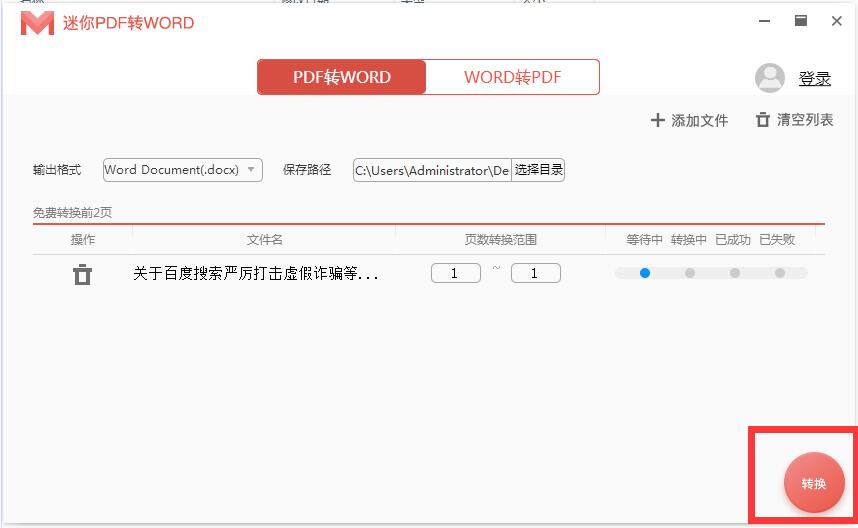Minimize the window to taskbar
858x528 pixels.
(x=765, y=21)
